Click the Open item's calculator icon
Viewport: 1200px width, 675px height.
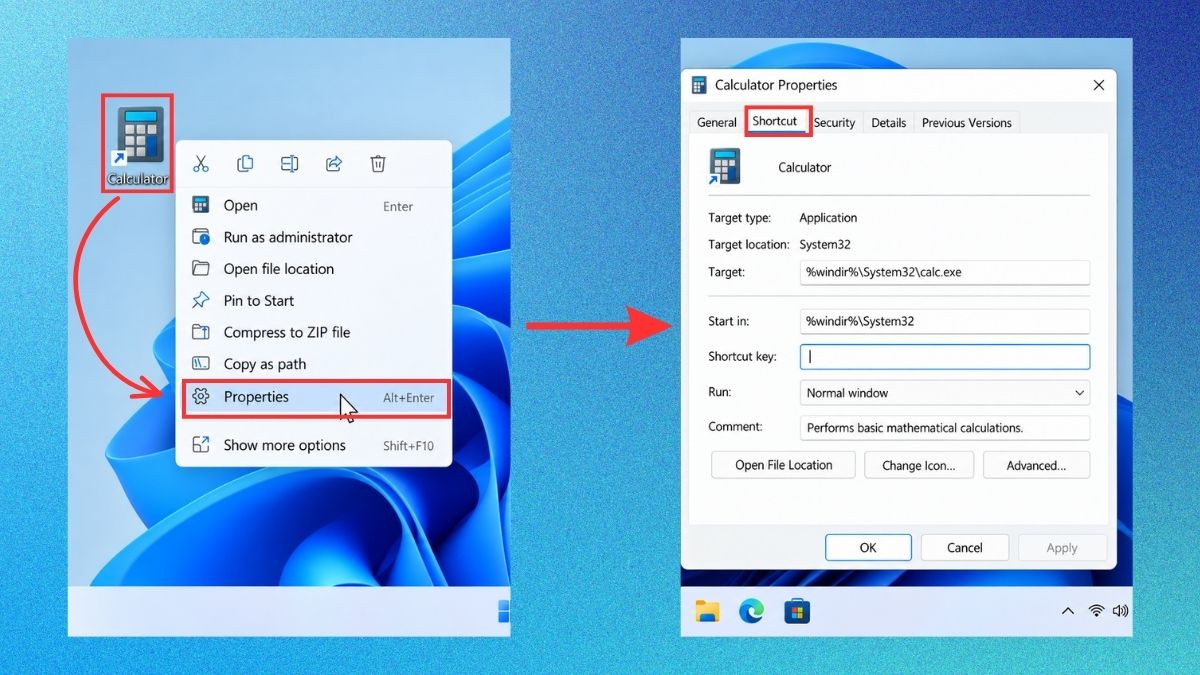coord(201,205)
